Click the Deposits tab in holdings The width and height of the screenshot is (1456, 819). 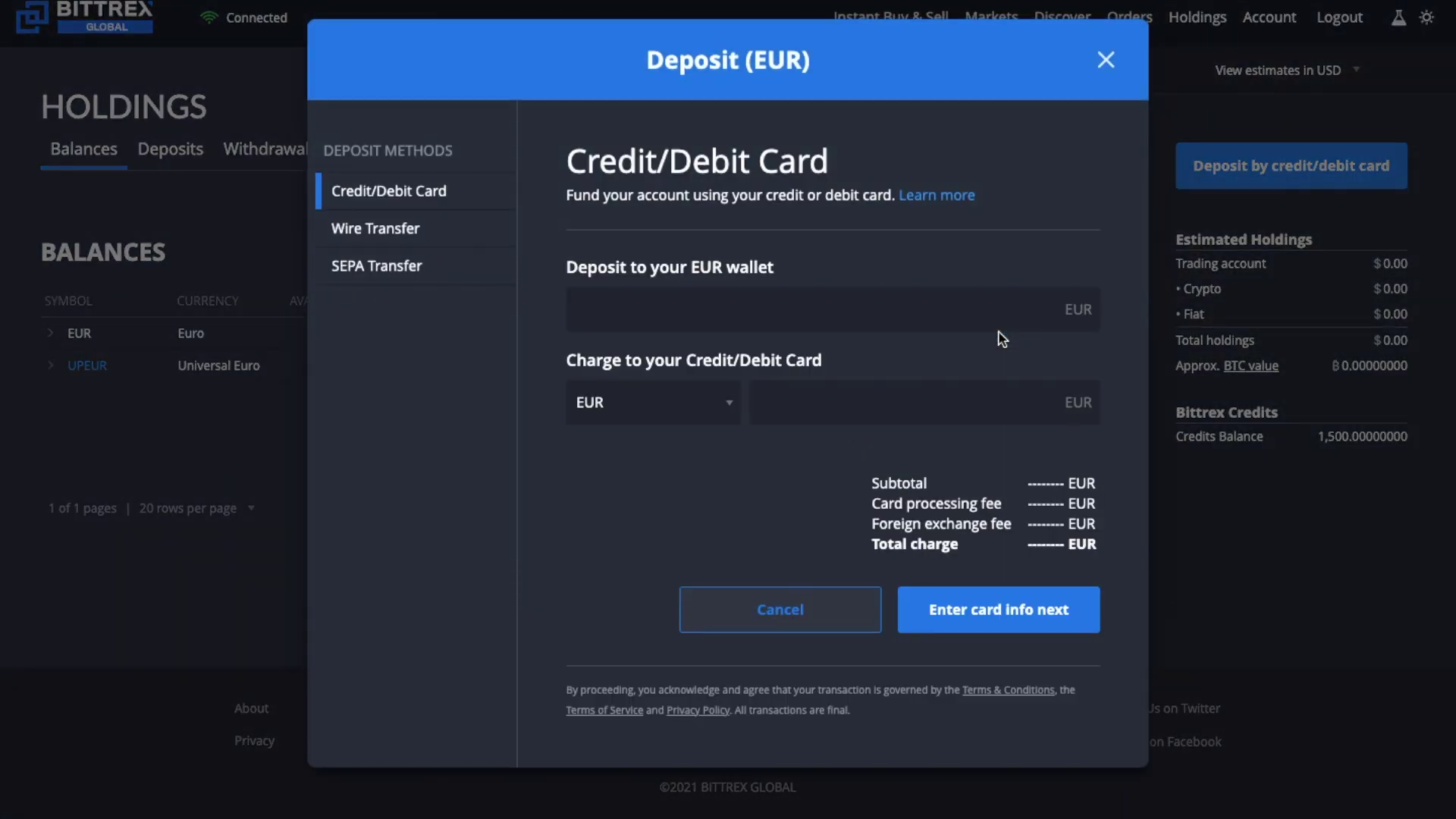[170, 149]
